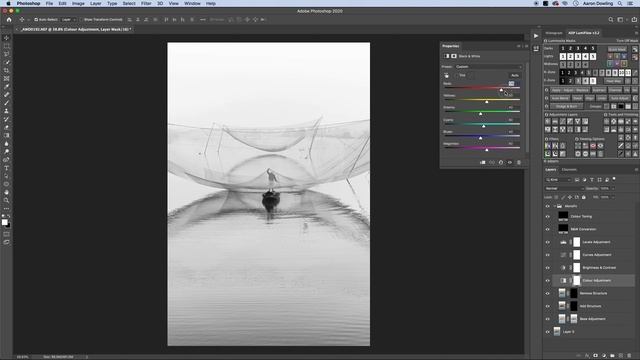
Task: Hide the Brightness & Contrast layer
Action: tap(548, 268)
